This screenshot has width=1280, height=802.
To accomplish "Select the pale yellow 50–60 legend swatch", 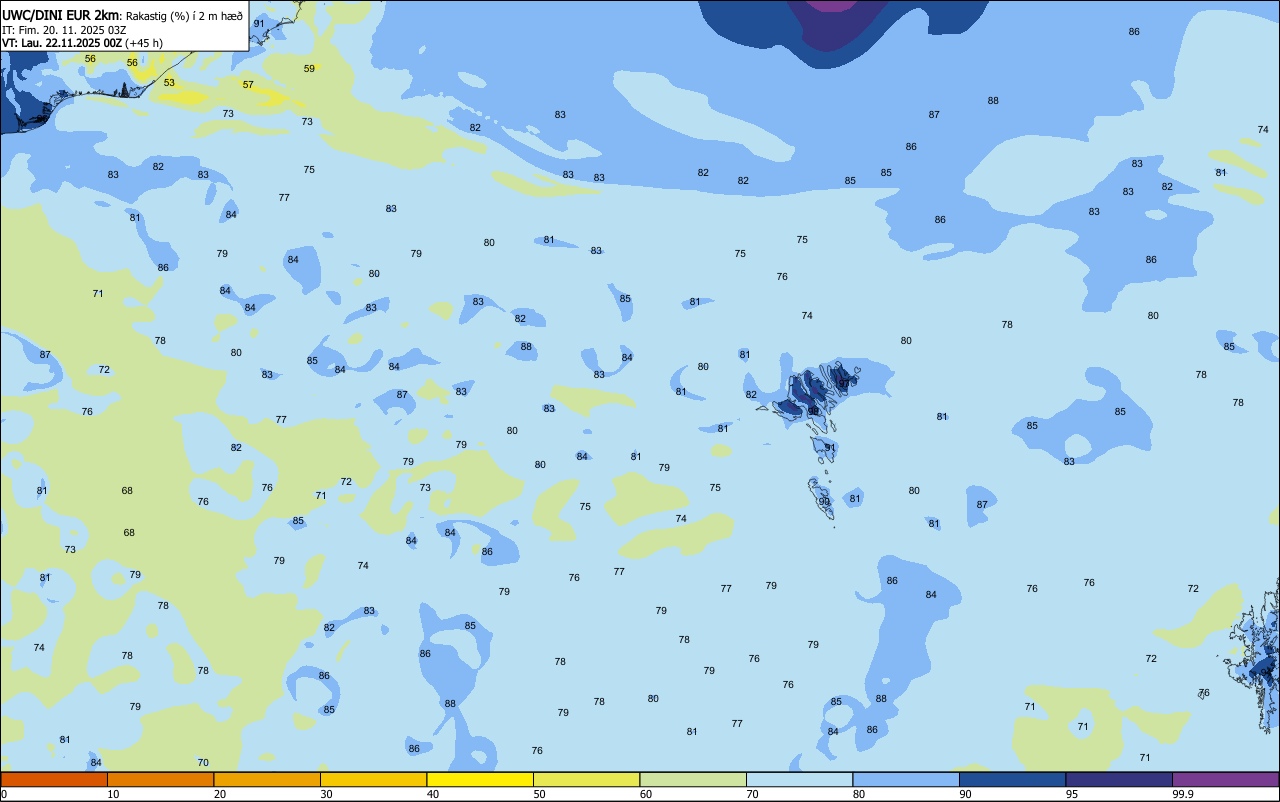I will point(586,779).
